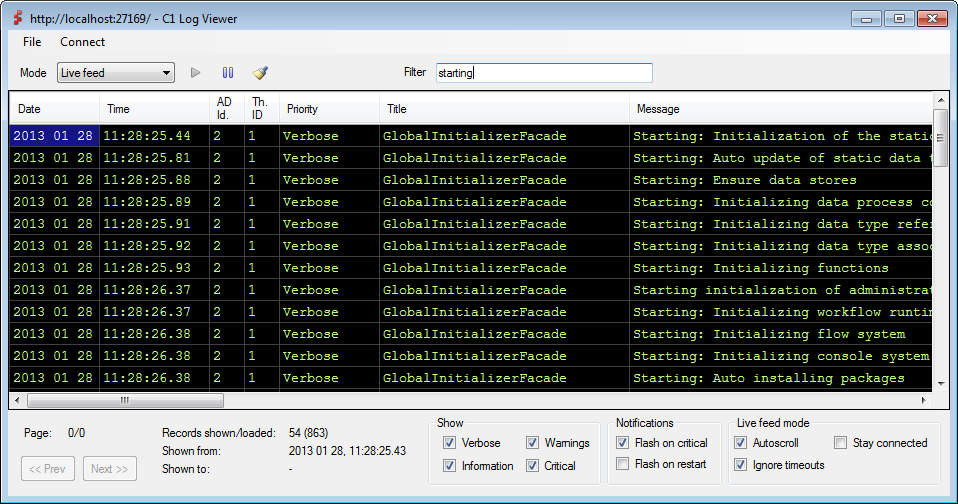
Task: Clear the log with the broom icon
Action: coord(260,73)
